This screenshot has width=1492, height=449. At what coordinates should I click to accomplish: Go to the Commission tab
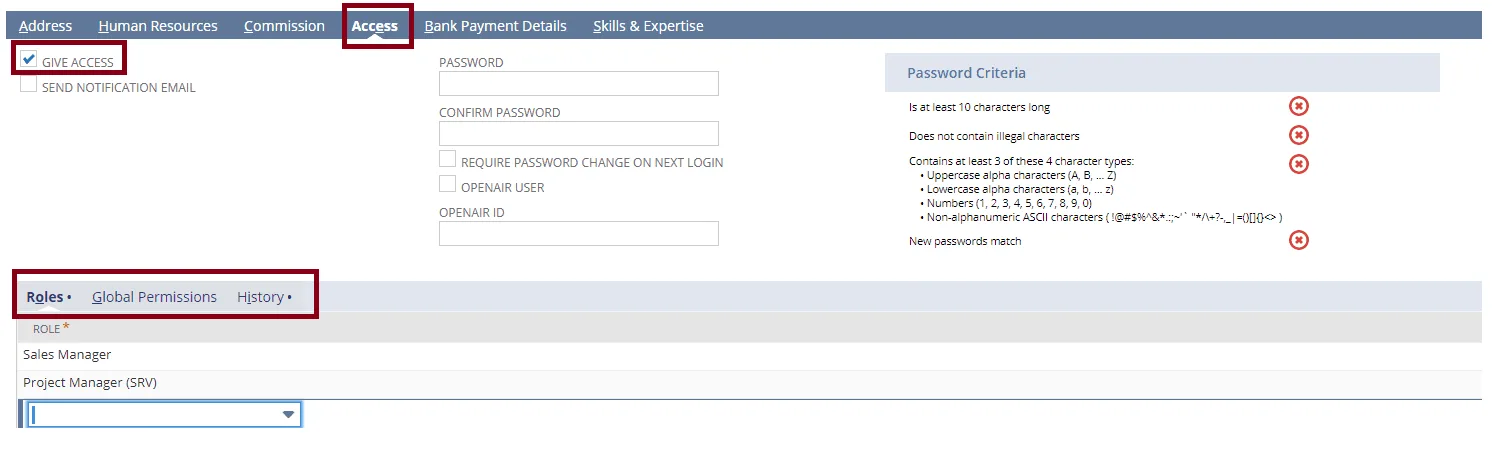coord(284,26)
